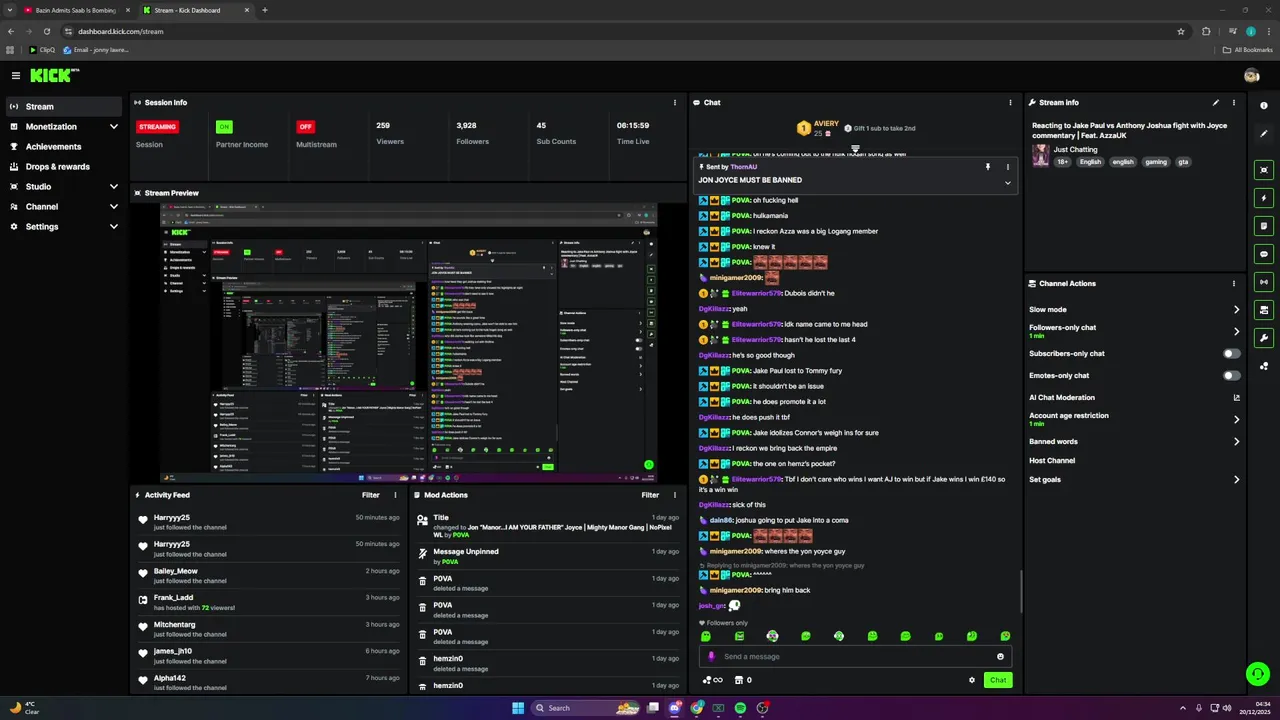Toggle Subscribers-only chat switch
Viewport: 1280px width, 720px height.
tap(1232, 354)
